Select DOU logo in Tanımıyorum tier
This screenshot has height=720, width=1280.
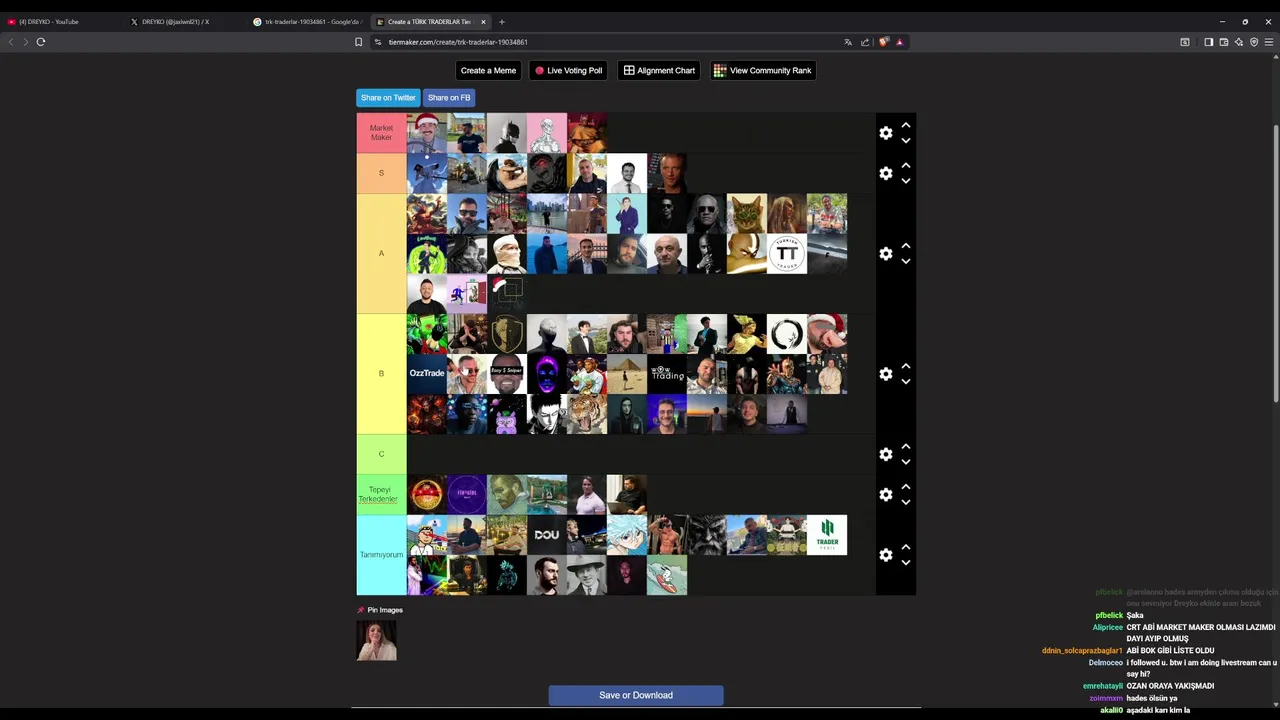coord(547,535)
